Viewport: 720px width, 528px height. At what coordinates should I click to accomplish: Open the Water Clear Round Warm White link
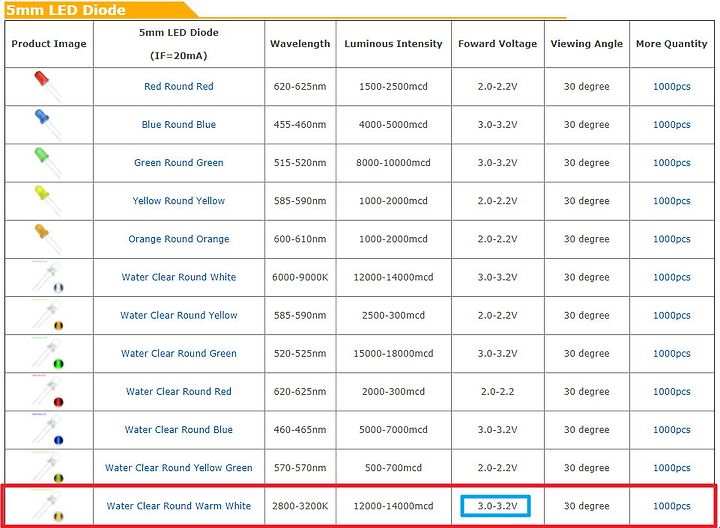(x=179, y=506)
